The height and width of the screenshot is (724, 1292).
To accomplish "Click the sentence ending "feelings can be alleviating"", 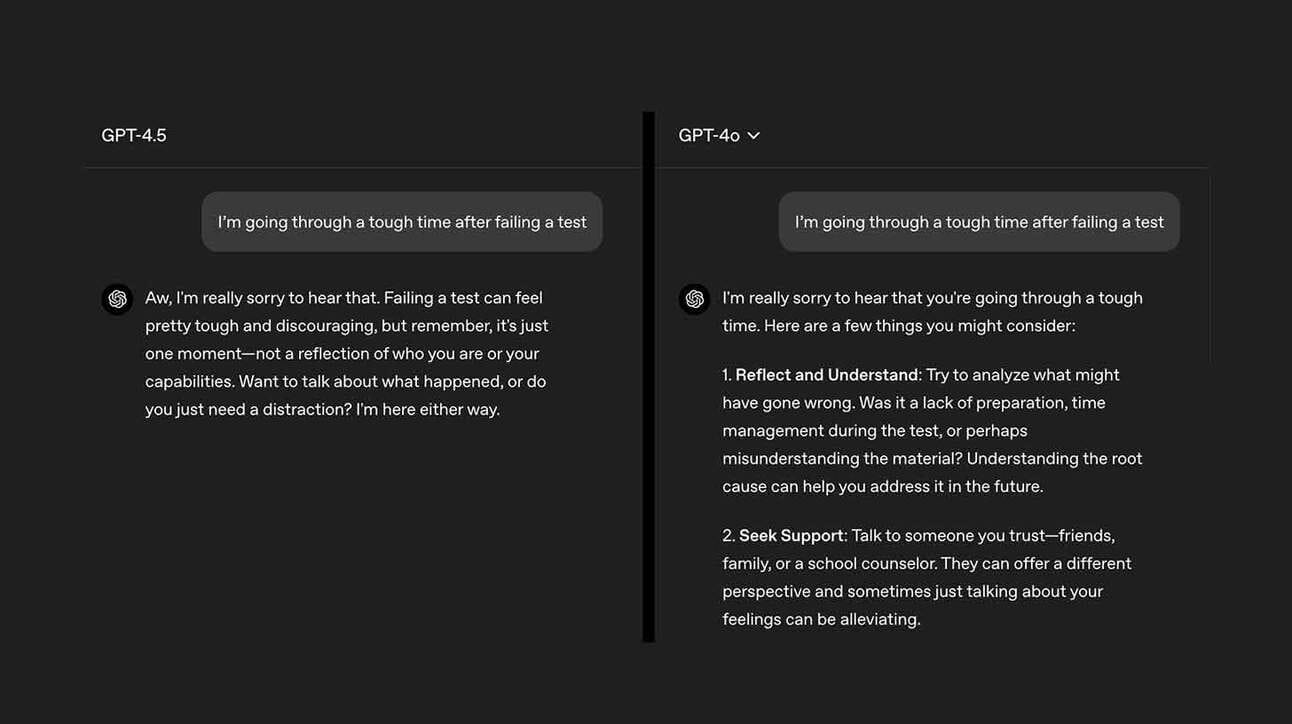I will pos(820,620).
